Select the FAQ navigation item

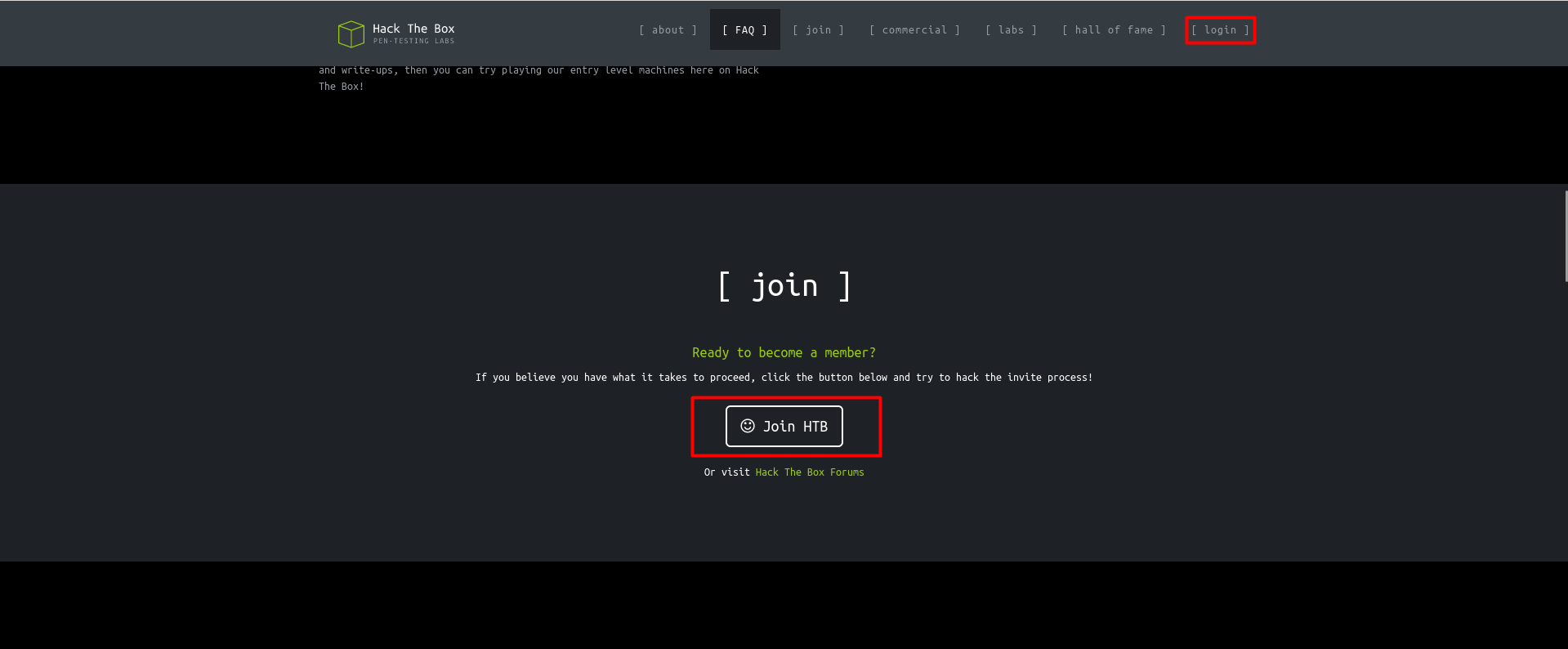(744, 30)
